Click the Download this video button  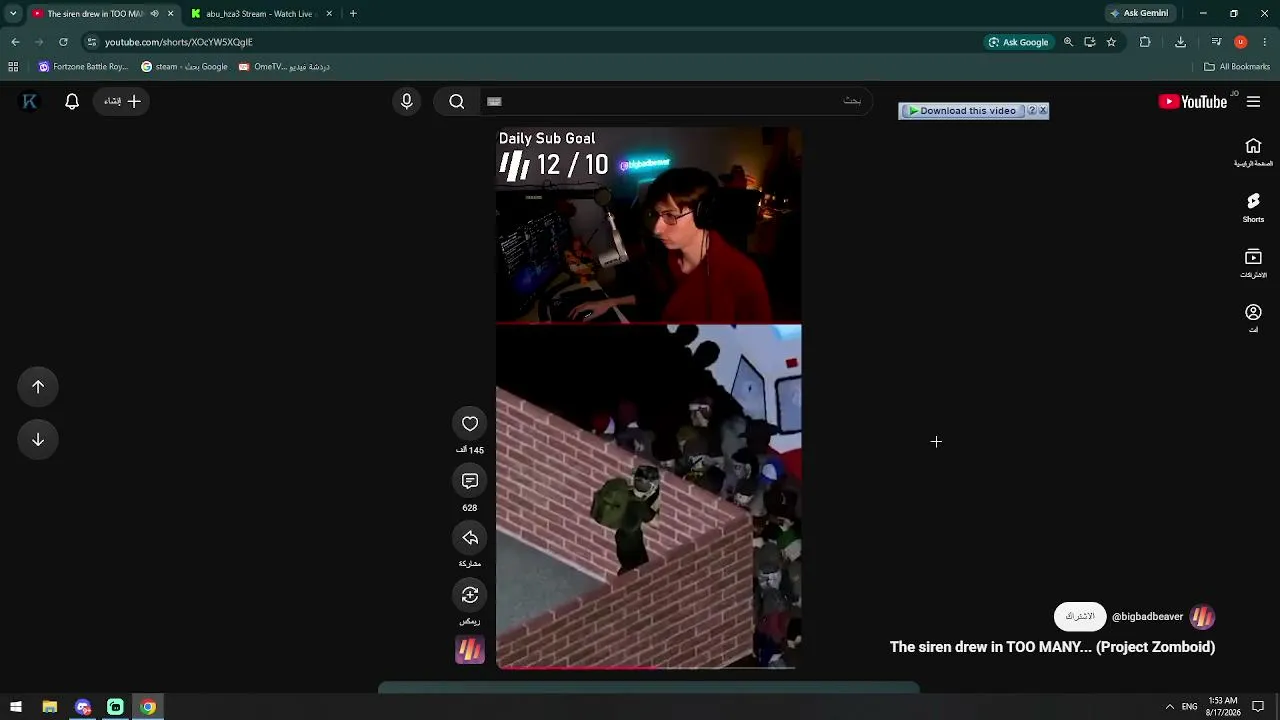(x=961, y=111)
